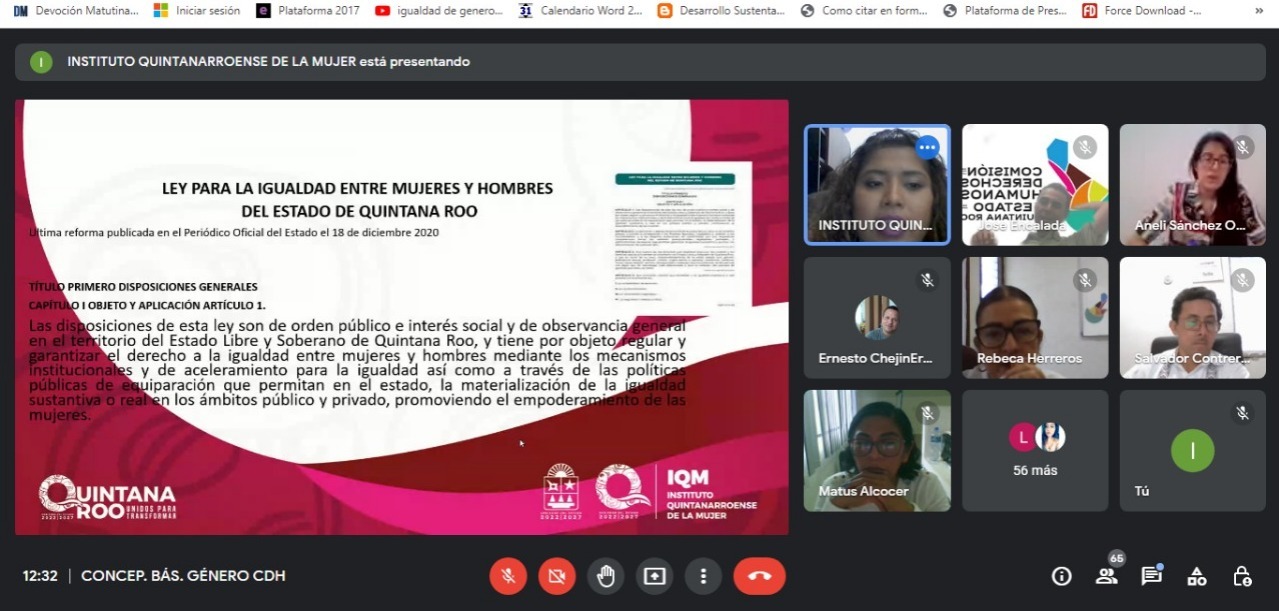
Task: Turn on the camera
Action: [x=557, y=576]
